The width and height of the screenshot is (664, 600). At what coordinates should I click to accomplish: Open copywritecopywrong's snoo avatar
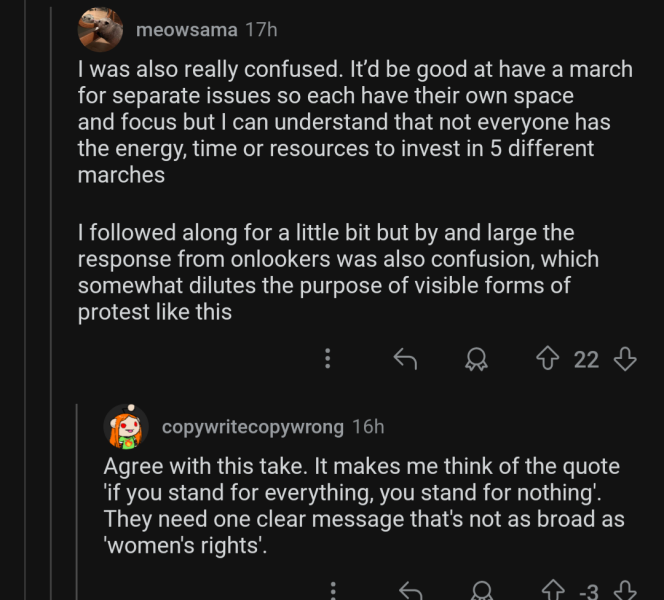[127, 427]
